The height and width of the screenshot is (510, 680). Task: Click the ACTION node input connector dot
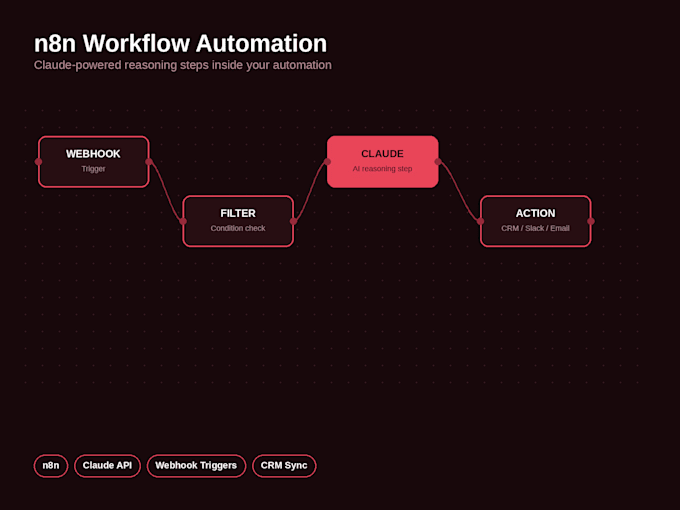click(481, 221)
